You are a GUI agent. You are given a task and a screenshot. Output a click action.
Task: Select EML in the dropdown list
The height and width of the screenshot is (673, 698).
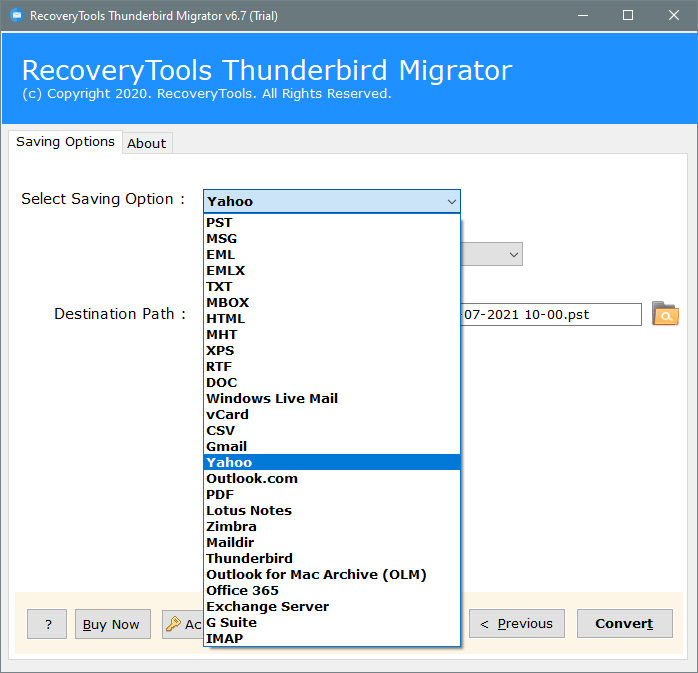(332, 255)
